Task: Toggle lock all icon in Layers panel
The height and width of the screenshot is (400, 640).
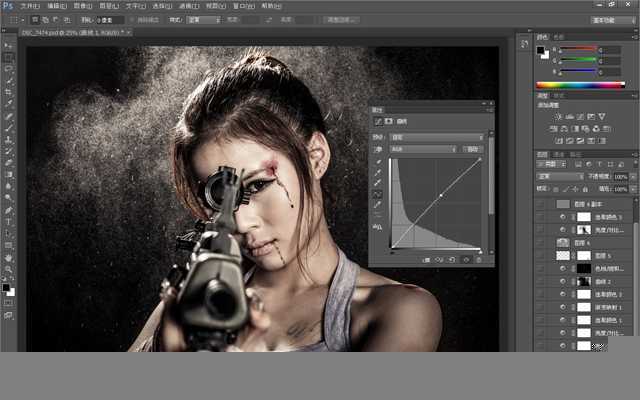Action: coord(585,189)
